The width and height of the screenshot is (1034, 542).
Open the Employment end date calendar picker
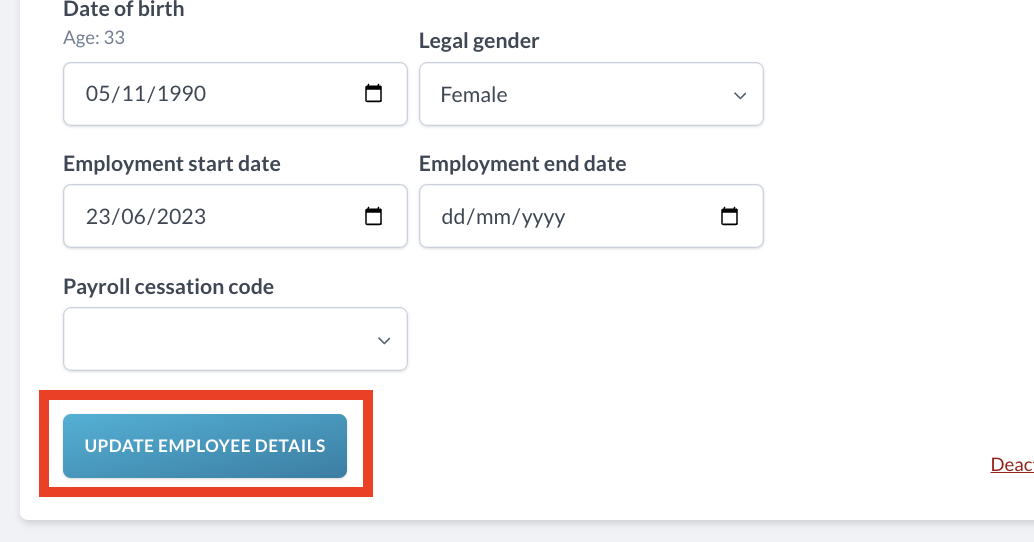729,216
